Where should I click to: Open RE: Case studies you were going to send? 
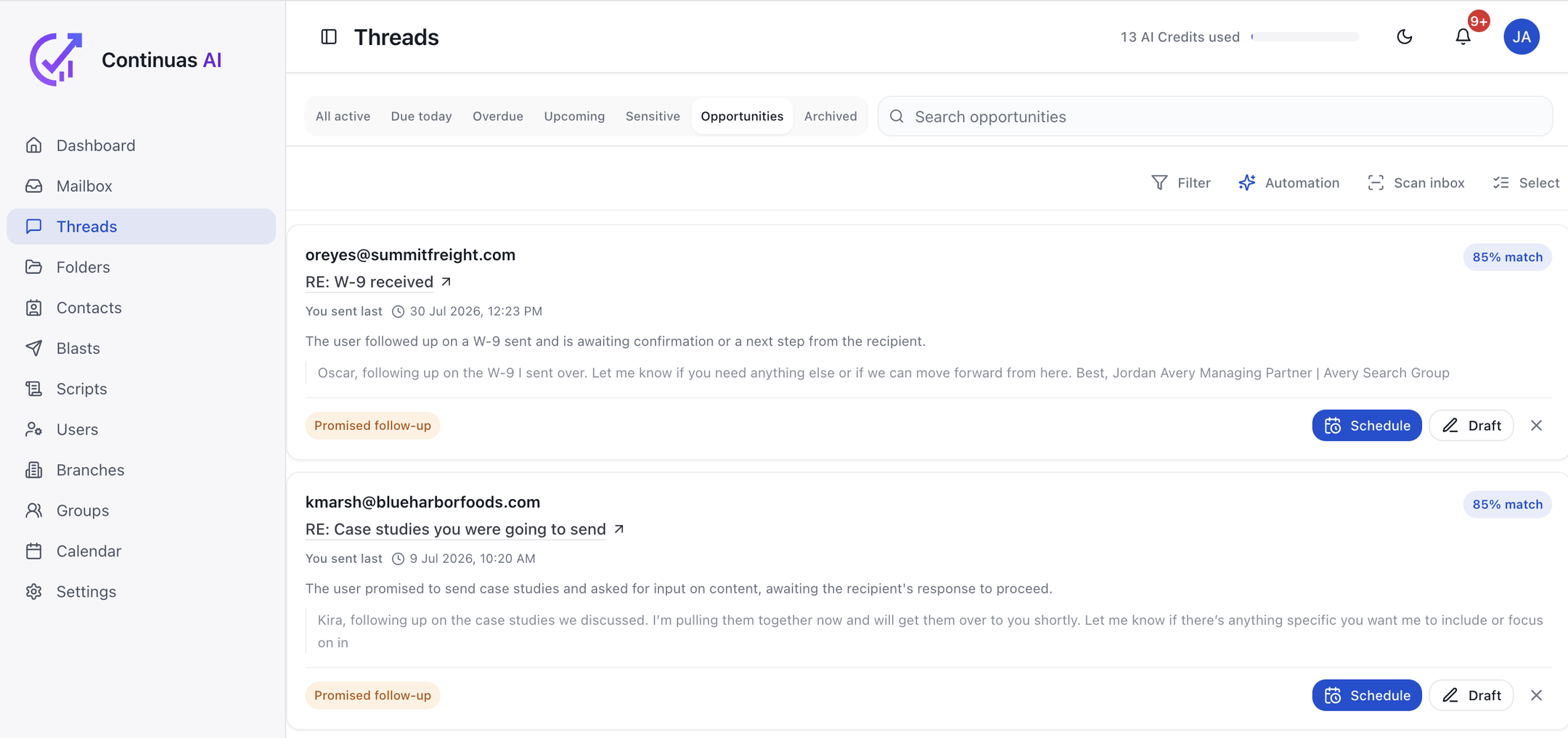[455, 530]
